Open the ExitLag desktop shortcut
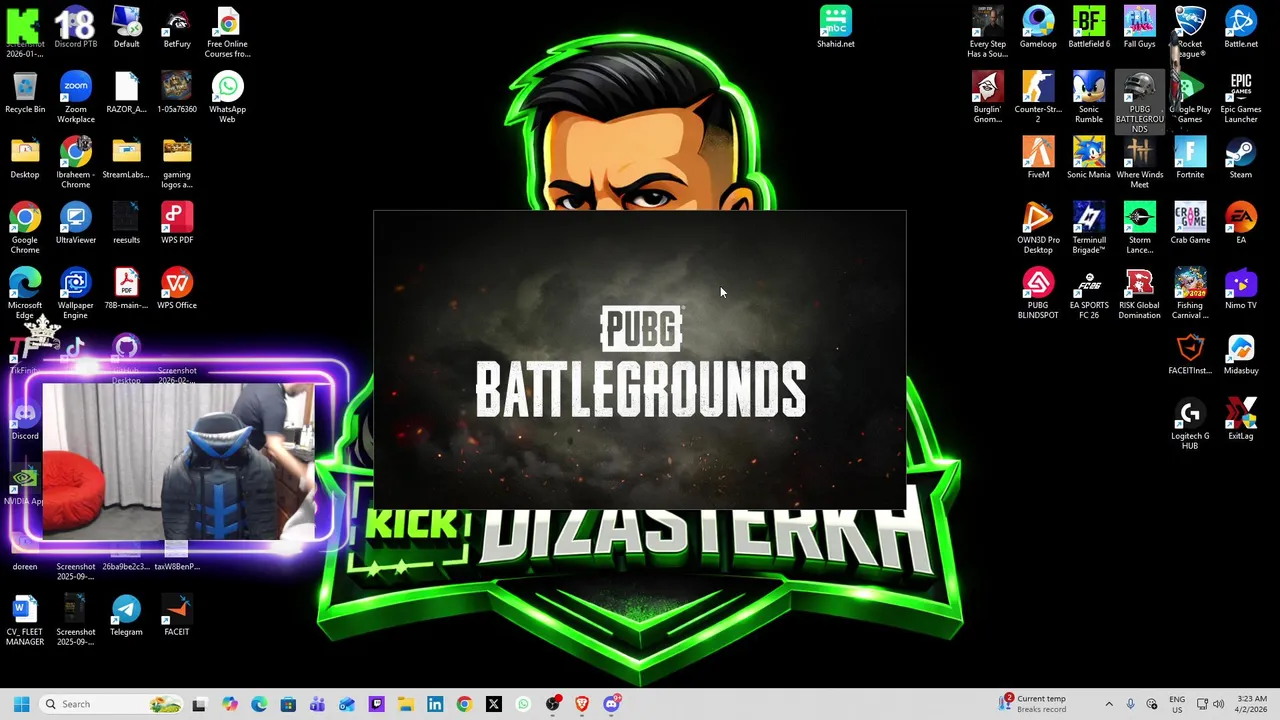This screenshot has width=1280, height=720. point(1240,419)
